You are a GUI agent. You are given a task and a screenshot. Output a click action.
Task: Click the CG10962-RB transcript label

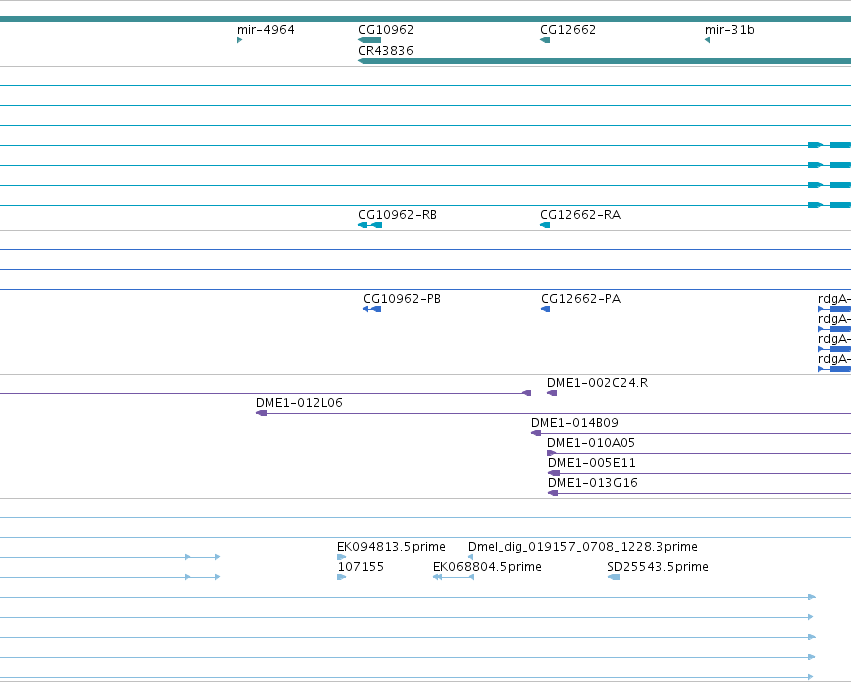tap(397, 215)
